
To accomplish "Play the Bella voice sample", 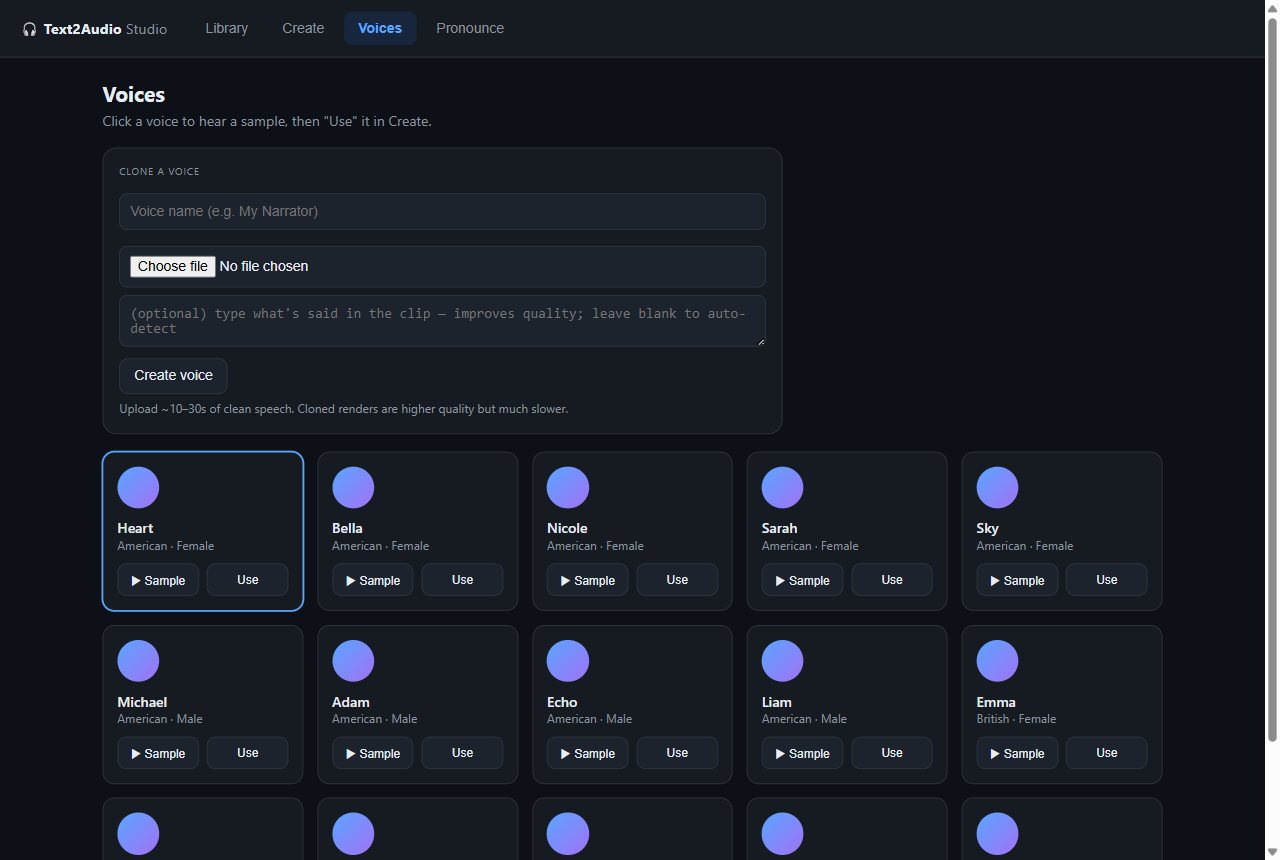I will point(373,580).
